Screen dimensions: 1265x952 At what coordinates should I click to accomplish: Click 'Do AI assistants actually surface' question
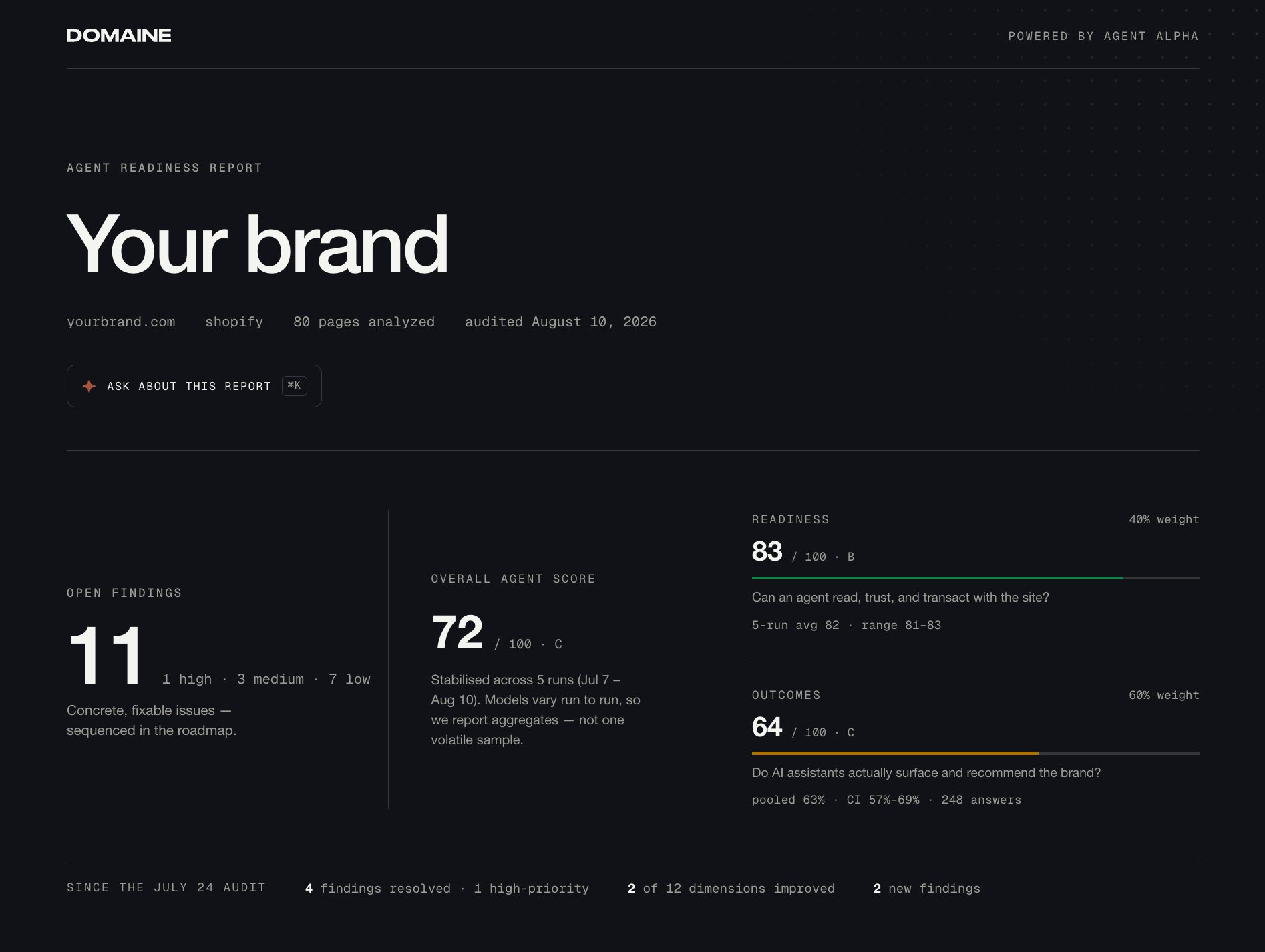(926, 772)
